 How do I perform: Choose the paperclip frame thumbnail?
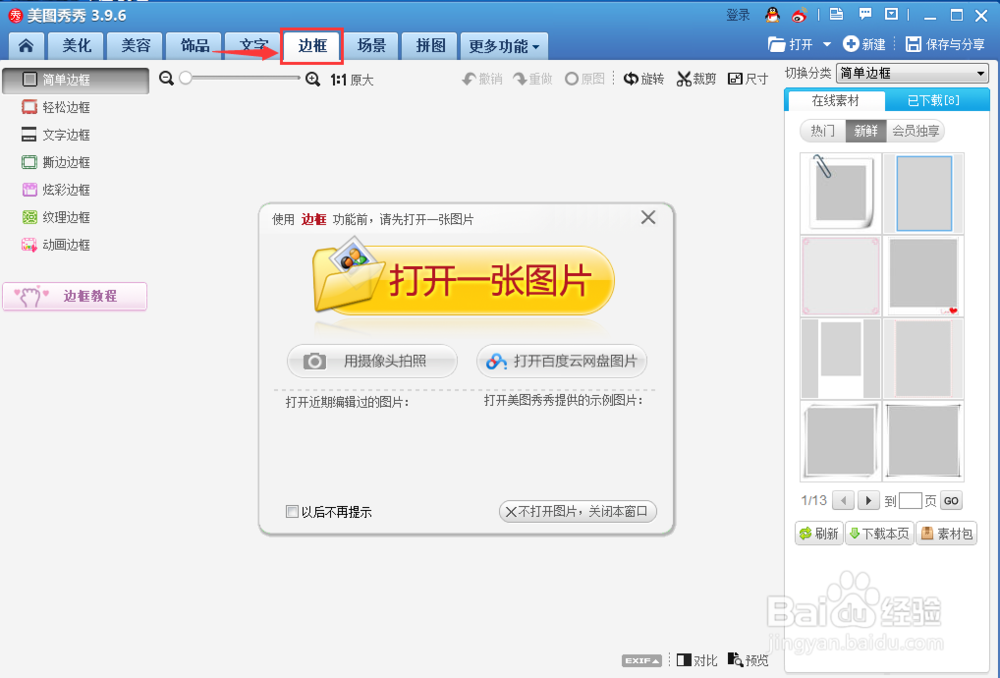(x=841, y=193)
